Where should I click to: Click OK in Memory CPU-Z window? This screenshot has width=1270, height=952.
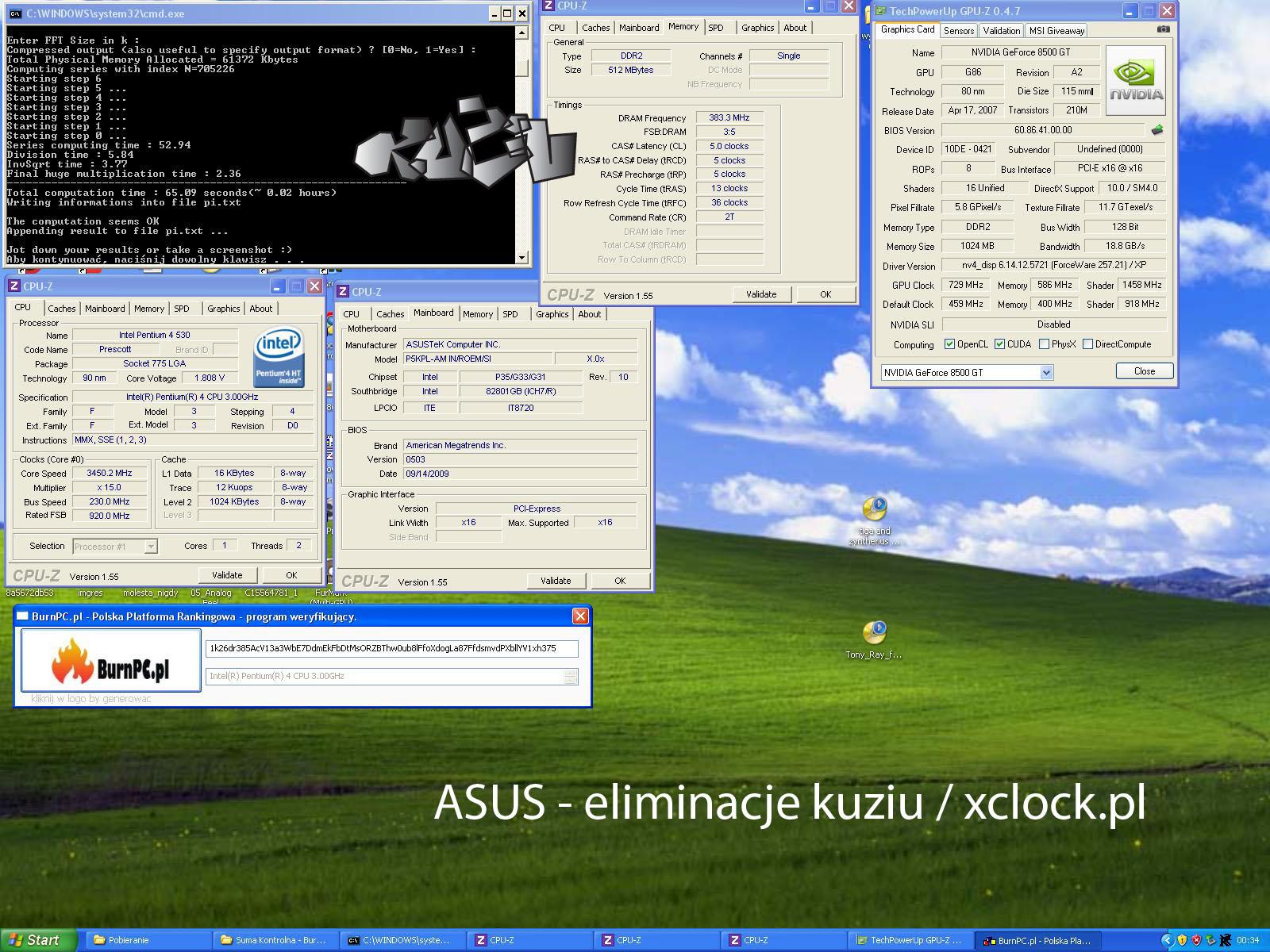[x=825, y=294]
